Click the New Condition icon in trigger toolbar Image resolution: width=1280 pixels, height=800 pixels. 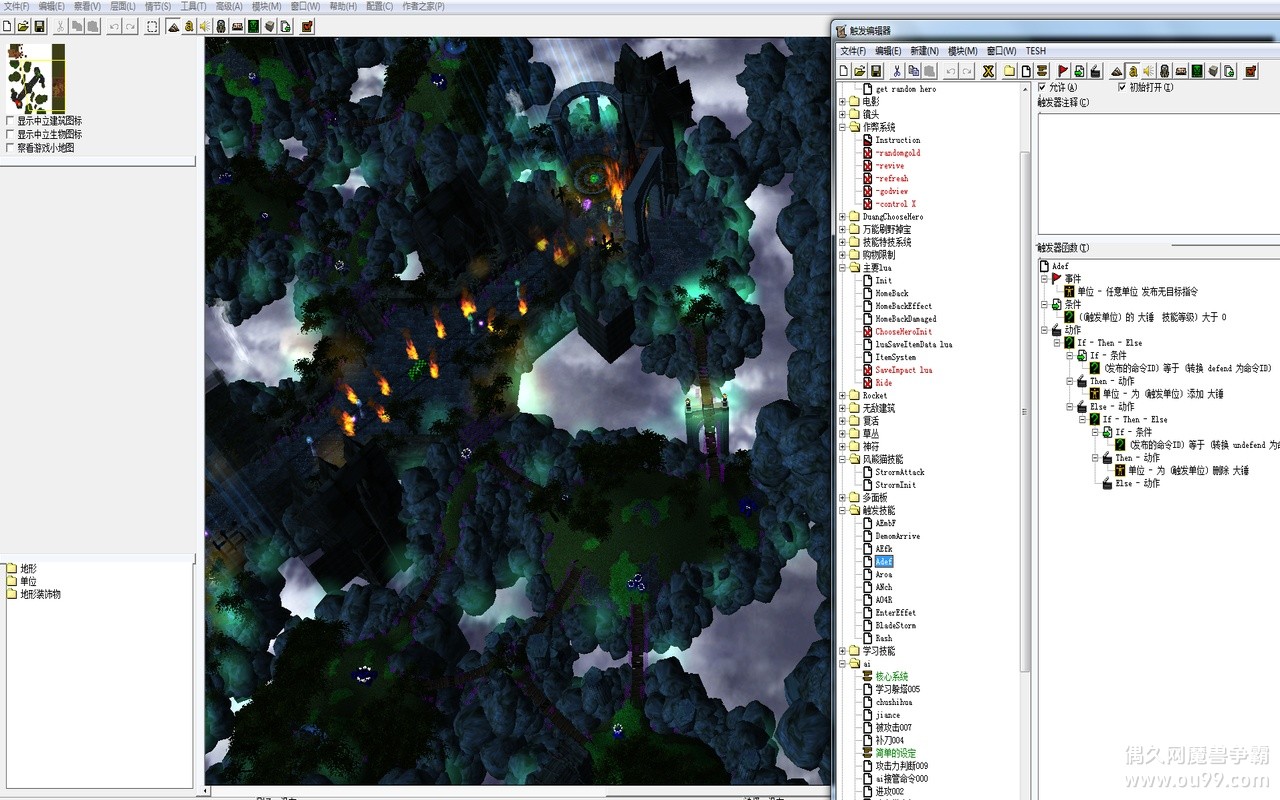pos(1079,71)
